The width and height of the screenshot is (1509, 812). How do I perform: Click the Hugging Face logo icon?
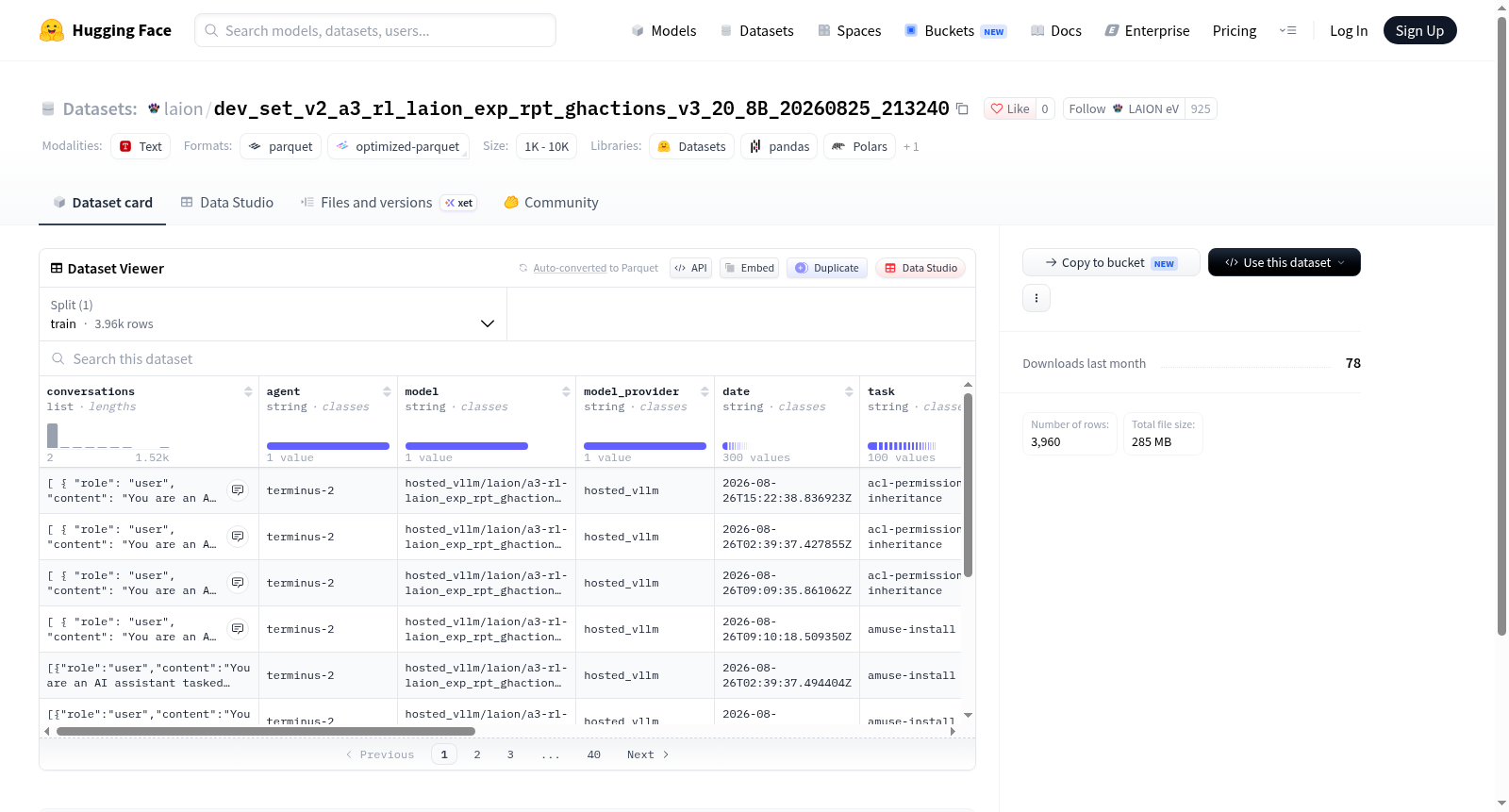[x=52, y=30]
